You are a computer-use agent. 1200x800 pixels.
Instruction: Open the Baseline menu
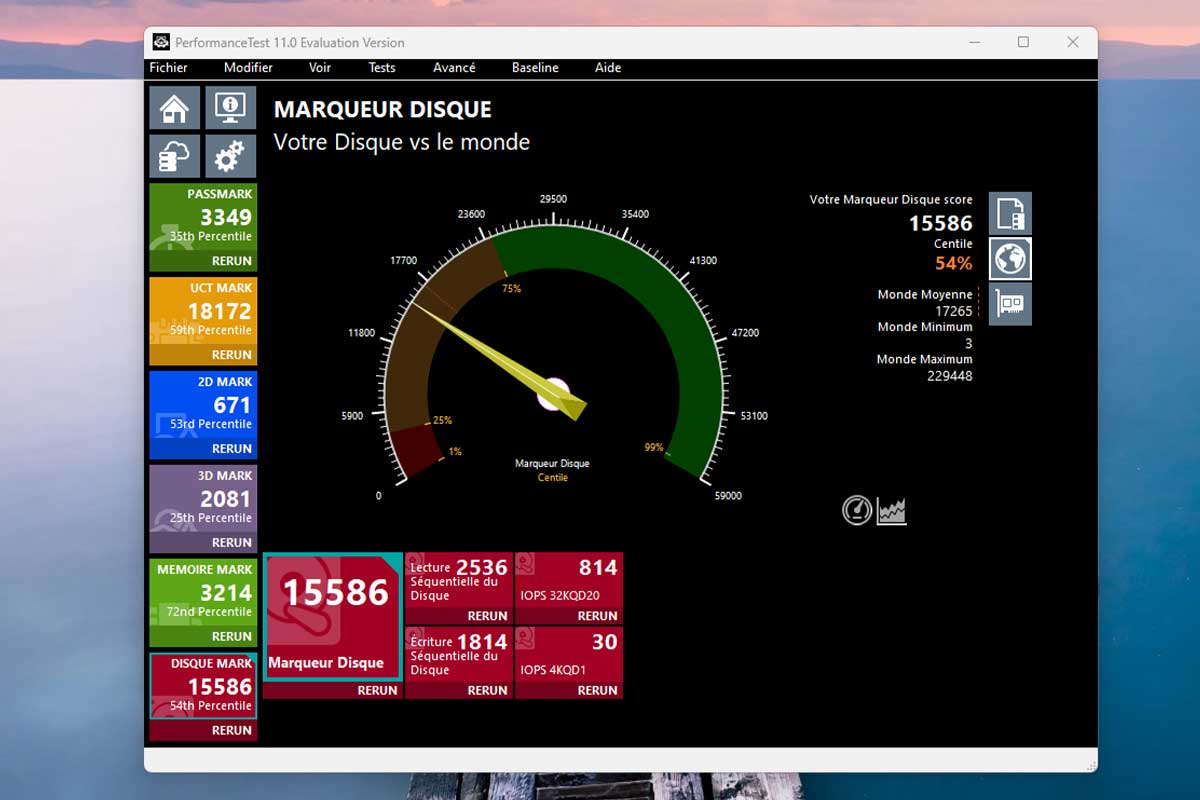(535, 68)
